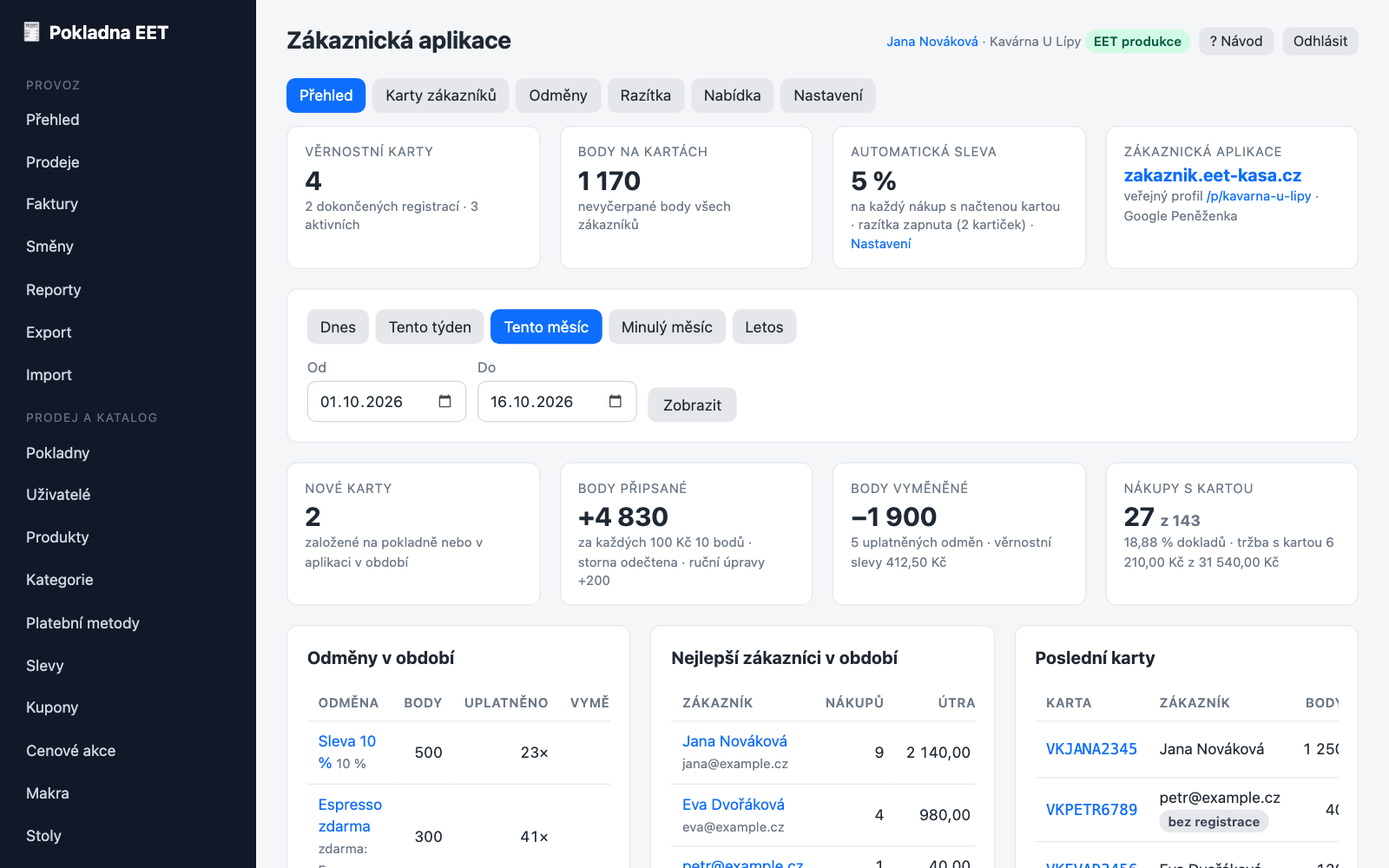
Task: Open the Odměny tab
Action: pyautogui.click(x=558, y=95)
